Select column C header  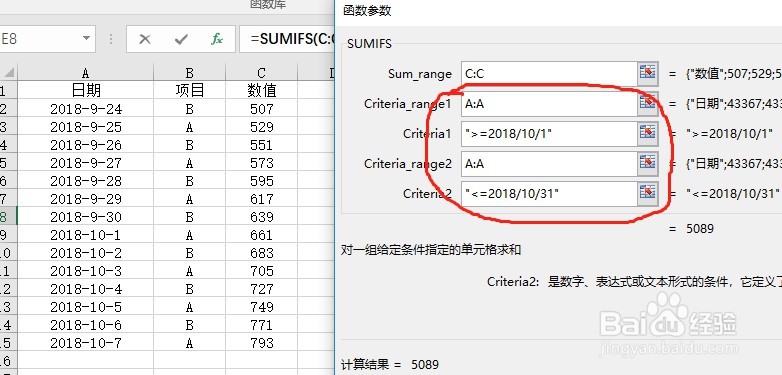(261, 73)
